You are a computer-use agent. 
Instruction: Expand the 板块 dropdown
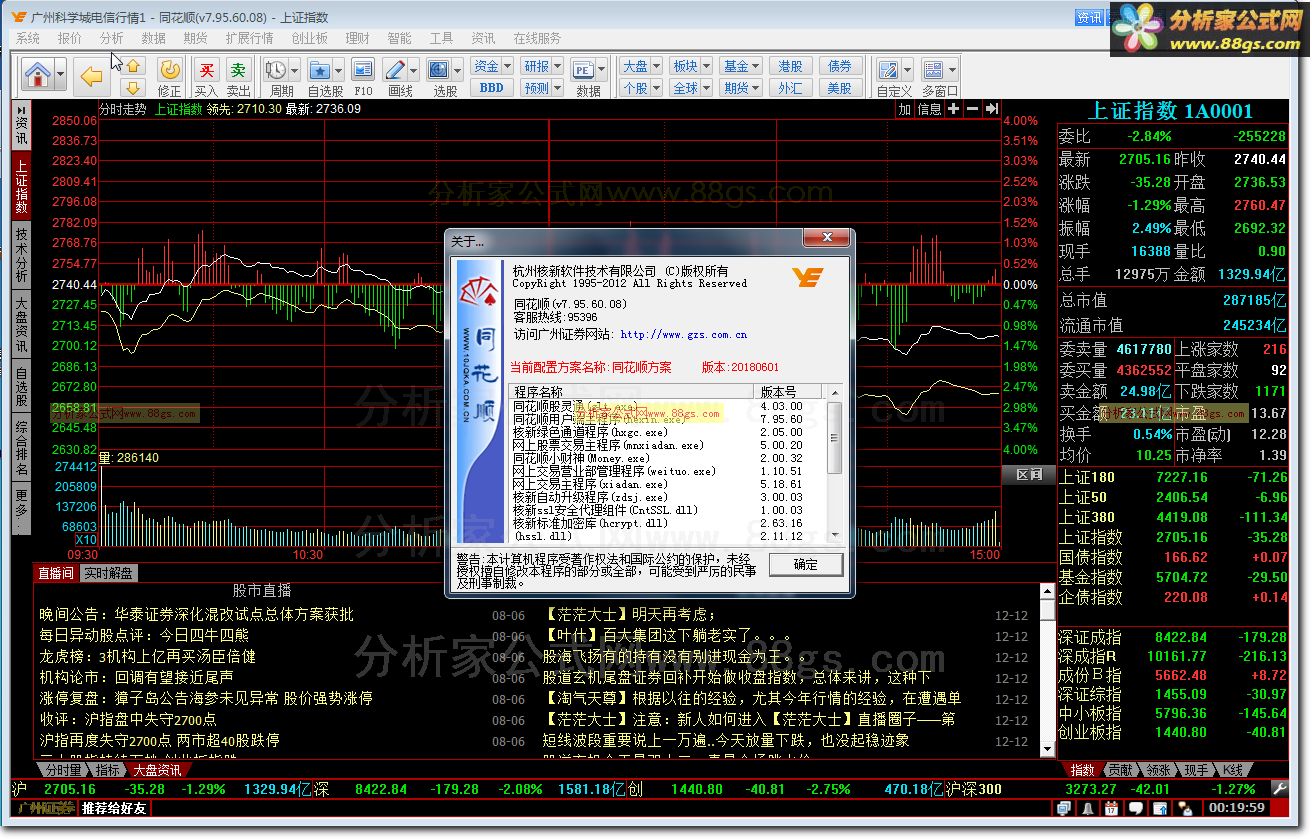706,66
